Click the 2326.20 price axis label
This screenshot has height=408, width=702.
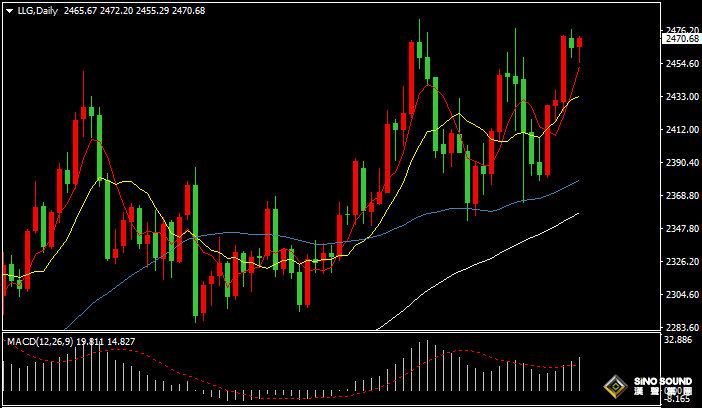point(680,261)
